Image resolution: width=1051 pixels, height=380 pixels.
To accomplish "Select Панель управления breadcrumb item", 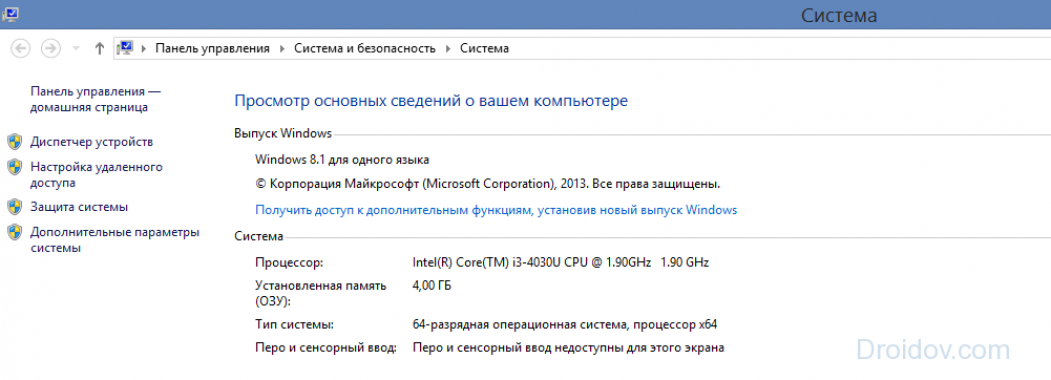I will (212, 48).
